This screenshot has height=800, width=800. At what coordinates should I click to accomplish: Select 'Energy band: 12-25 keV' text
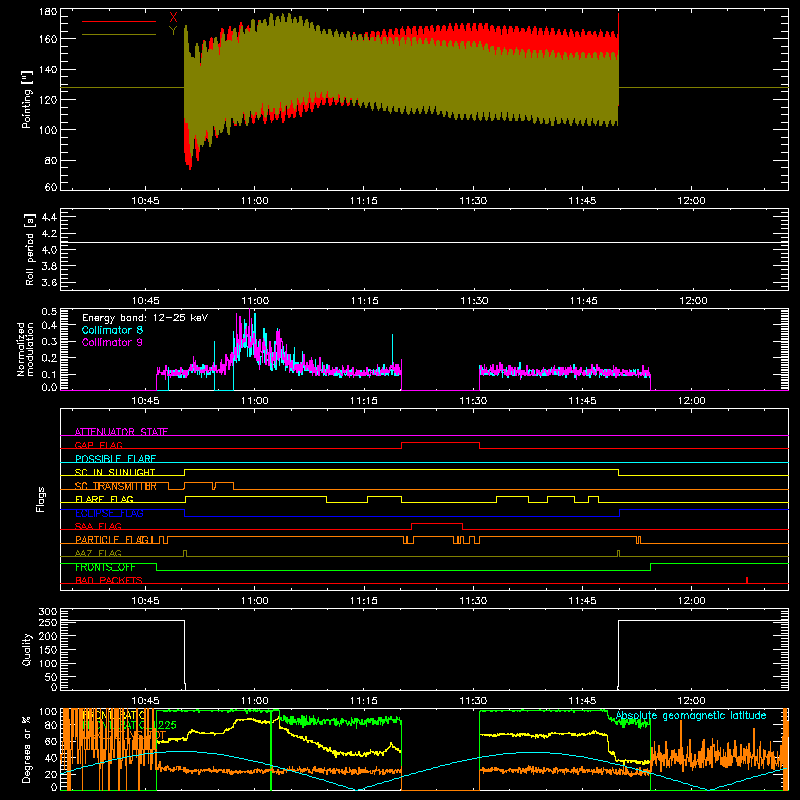tap(145, 318)
